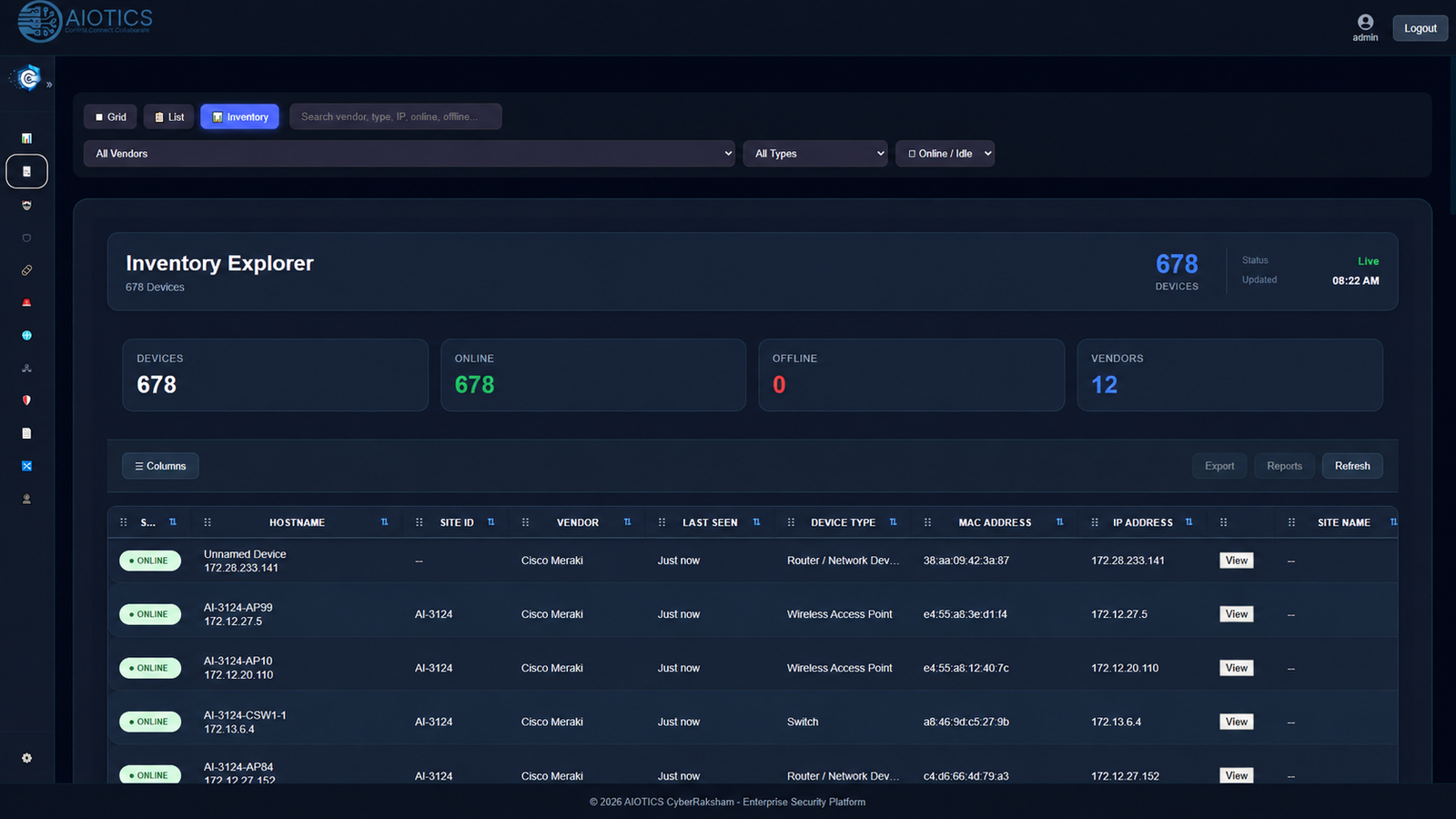Viewport: 1456px width, 819px height.
Task: Open the bandage patch sidebar icon
Action: (26, 270)
